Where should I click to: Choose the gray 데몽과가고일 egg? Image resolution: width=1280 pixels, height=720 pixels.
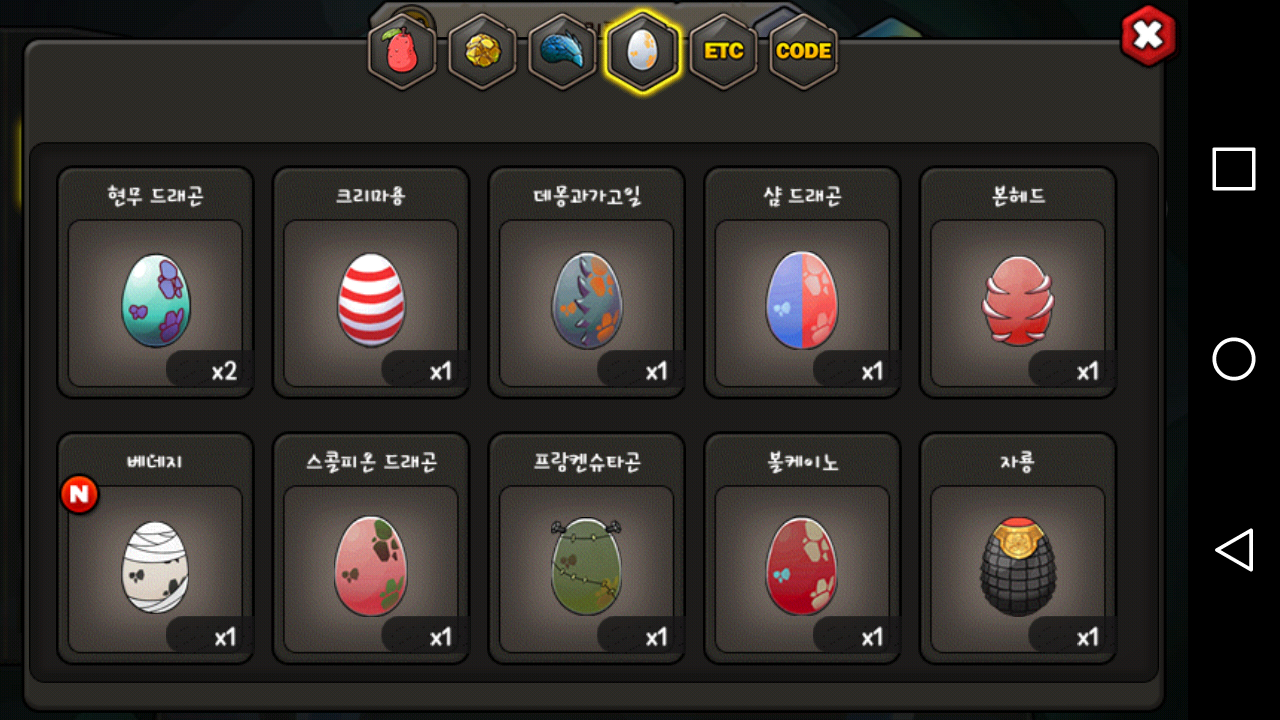[x=587, y=283]
